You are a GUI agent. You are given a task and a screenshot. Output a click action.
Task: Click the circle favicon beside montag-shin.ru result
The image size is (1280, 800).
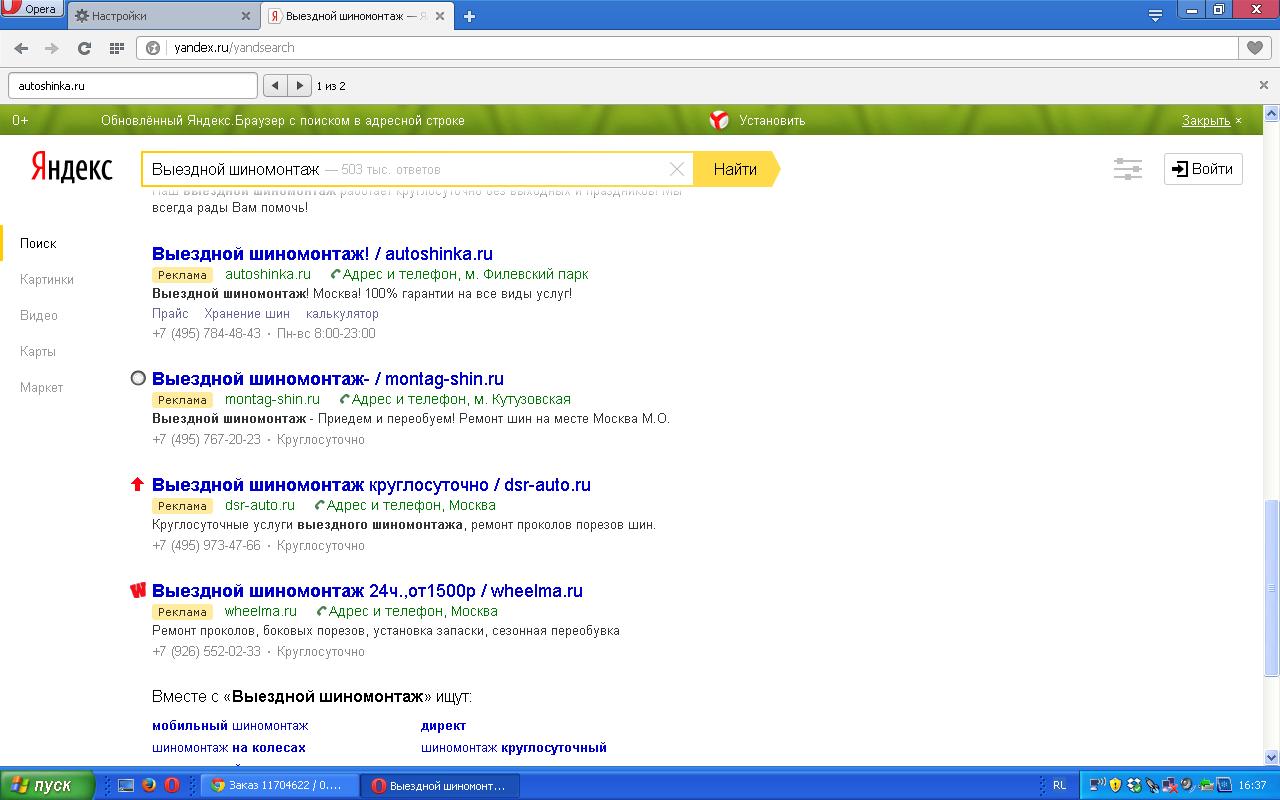pyautogui.click(x=138, y=378)
